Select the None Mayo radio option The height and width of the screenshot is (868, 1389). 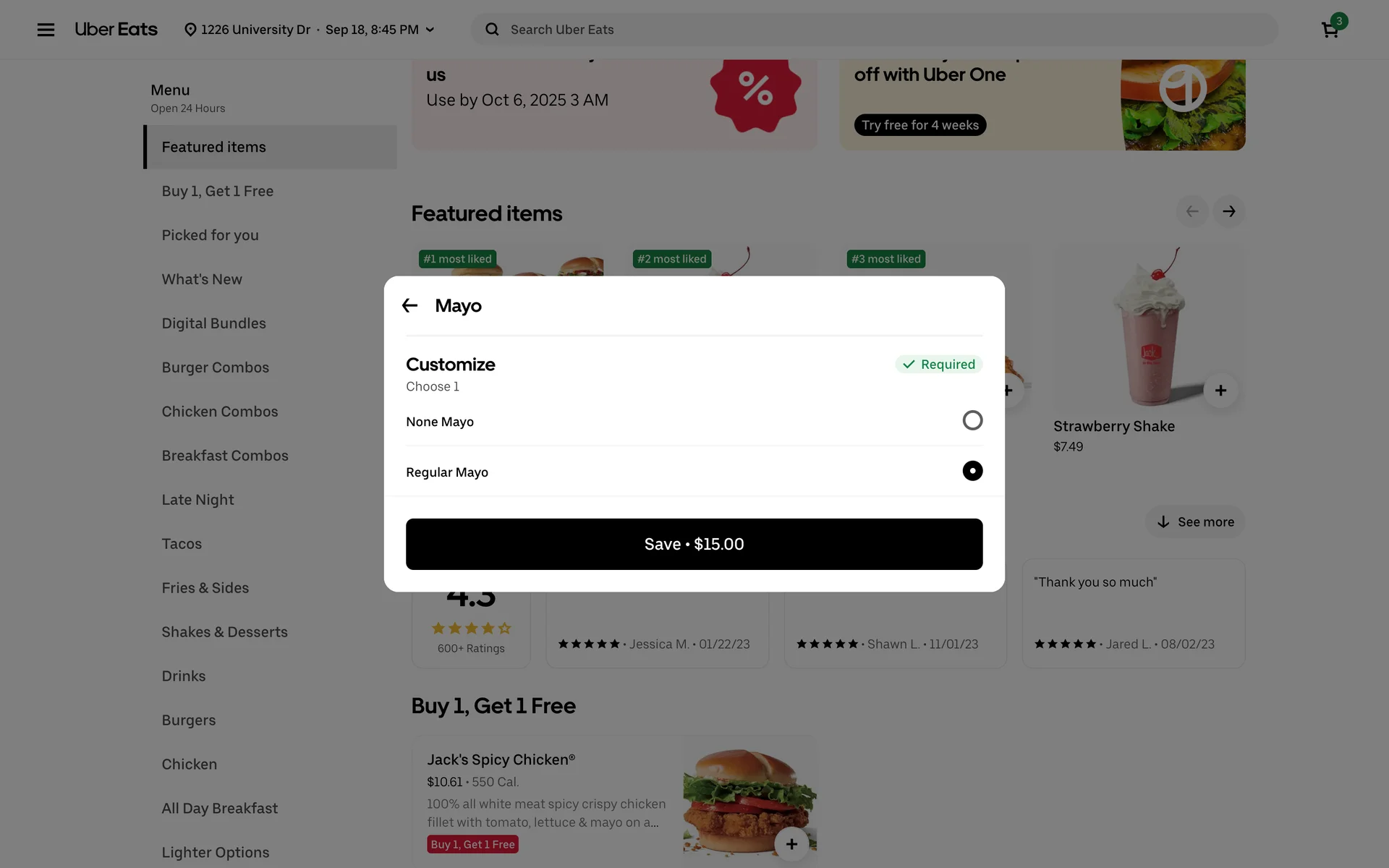972,420
